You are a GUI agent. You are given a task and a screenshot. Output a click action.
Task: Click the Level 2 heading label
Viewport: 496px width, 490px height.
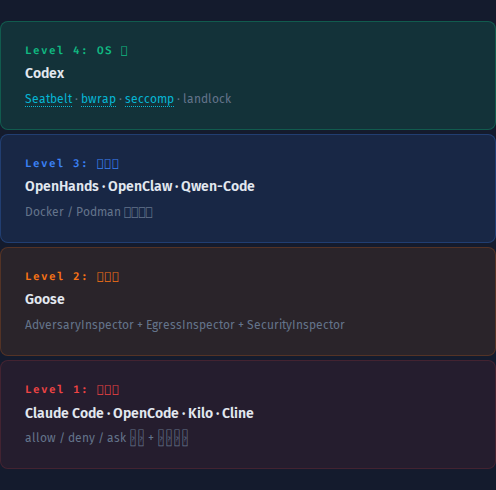[x=72, y=277]
